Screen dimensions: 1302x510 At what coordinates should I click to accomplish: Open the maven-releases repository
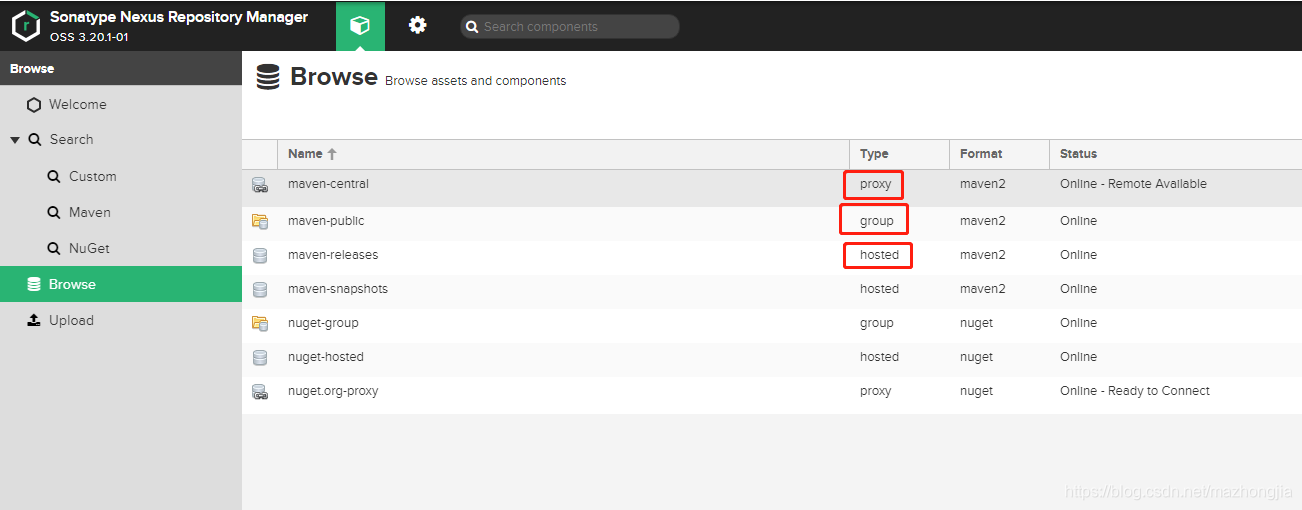tap(333, 255)
